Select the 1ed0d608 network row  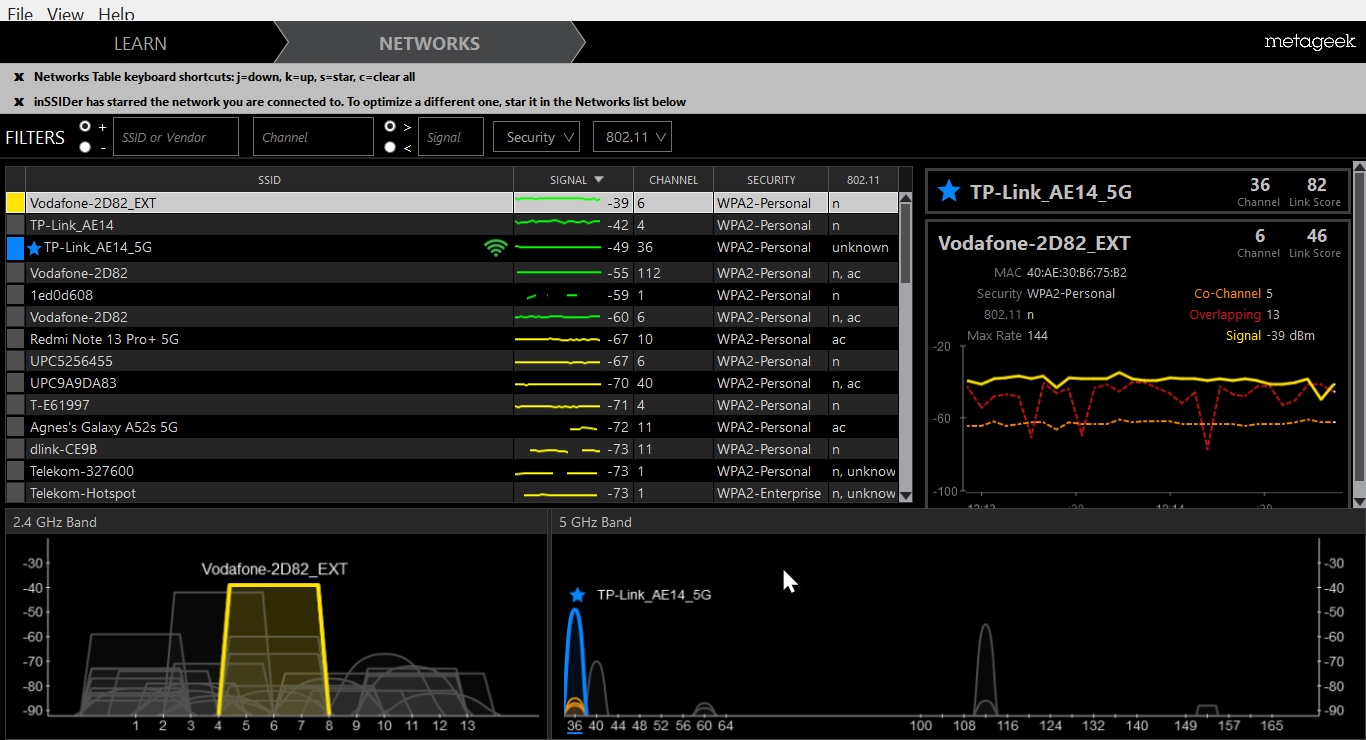coord(452,295)
